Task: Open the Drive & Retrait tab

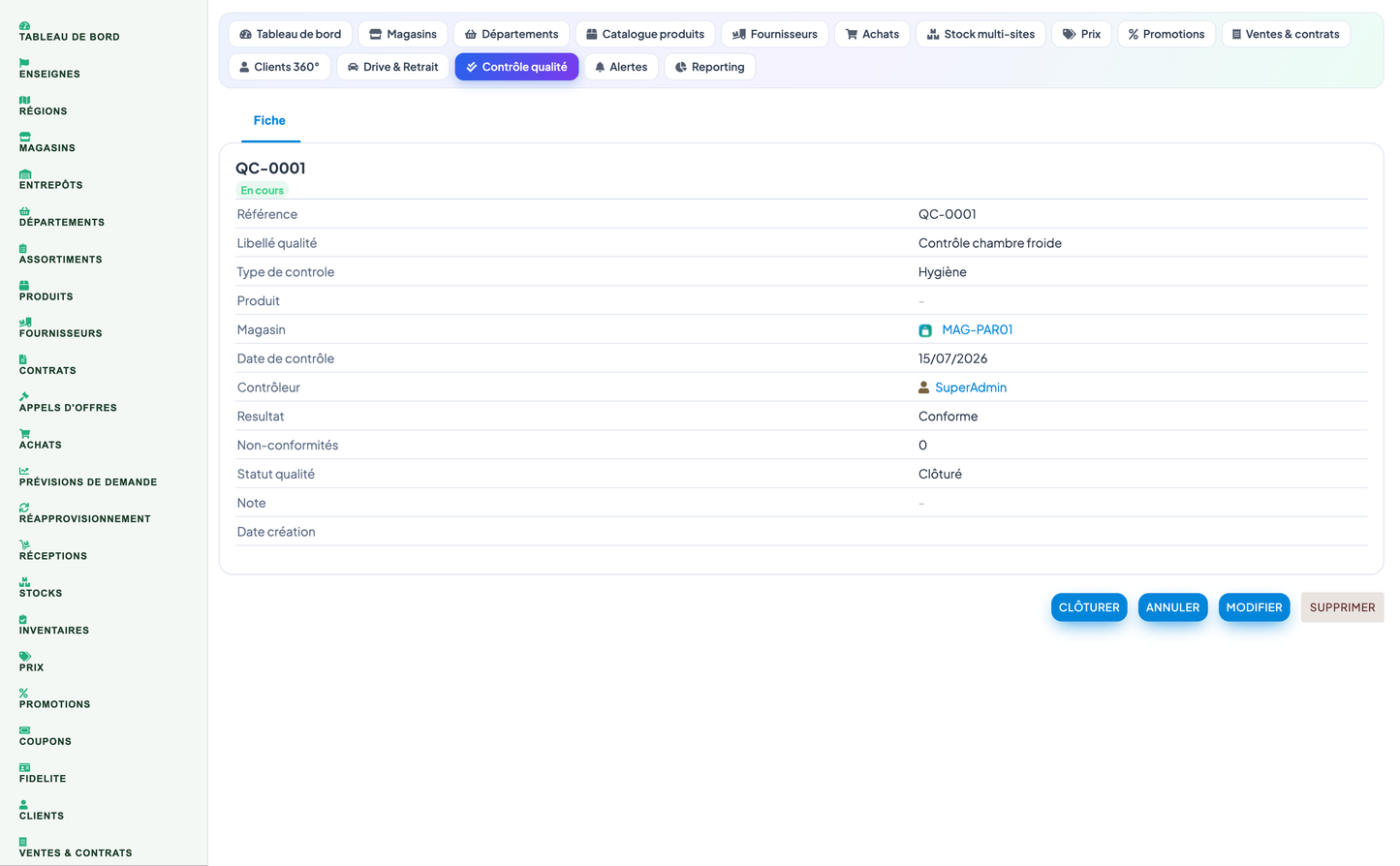Action: (x=392, y=67)
